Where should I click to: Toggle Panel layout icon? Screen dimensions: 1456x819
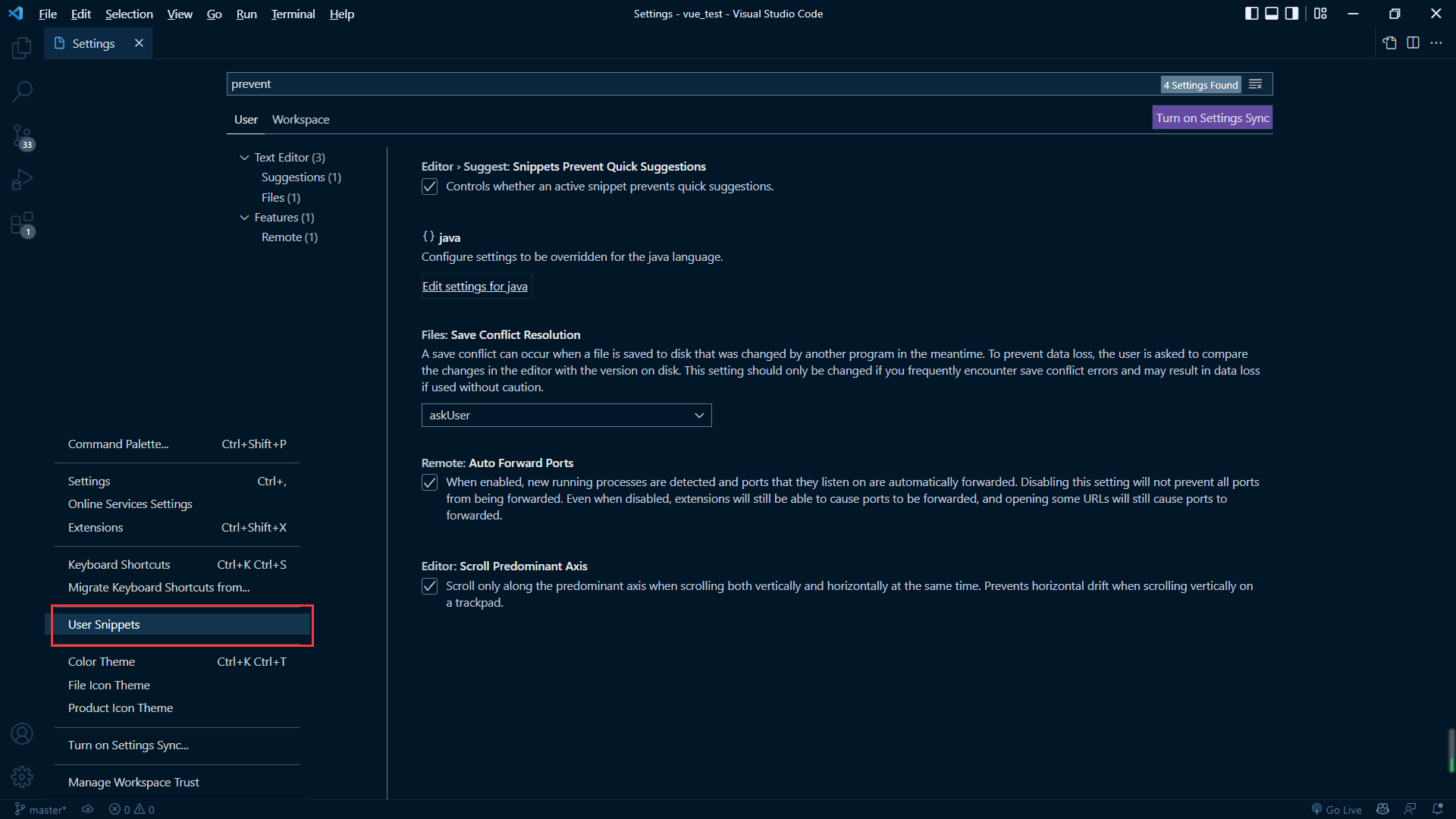[1272, 14]
